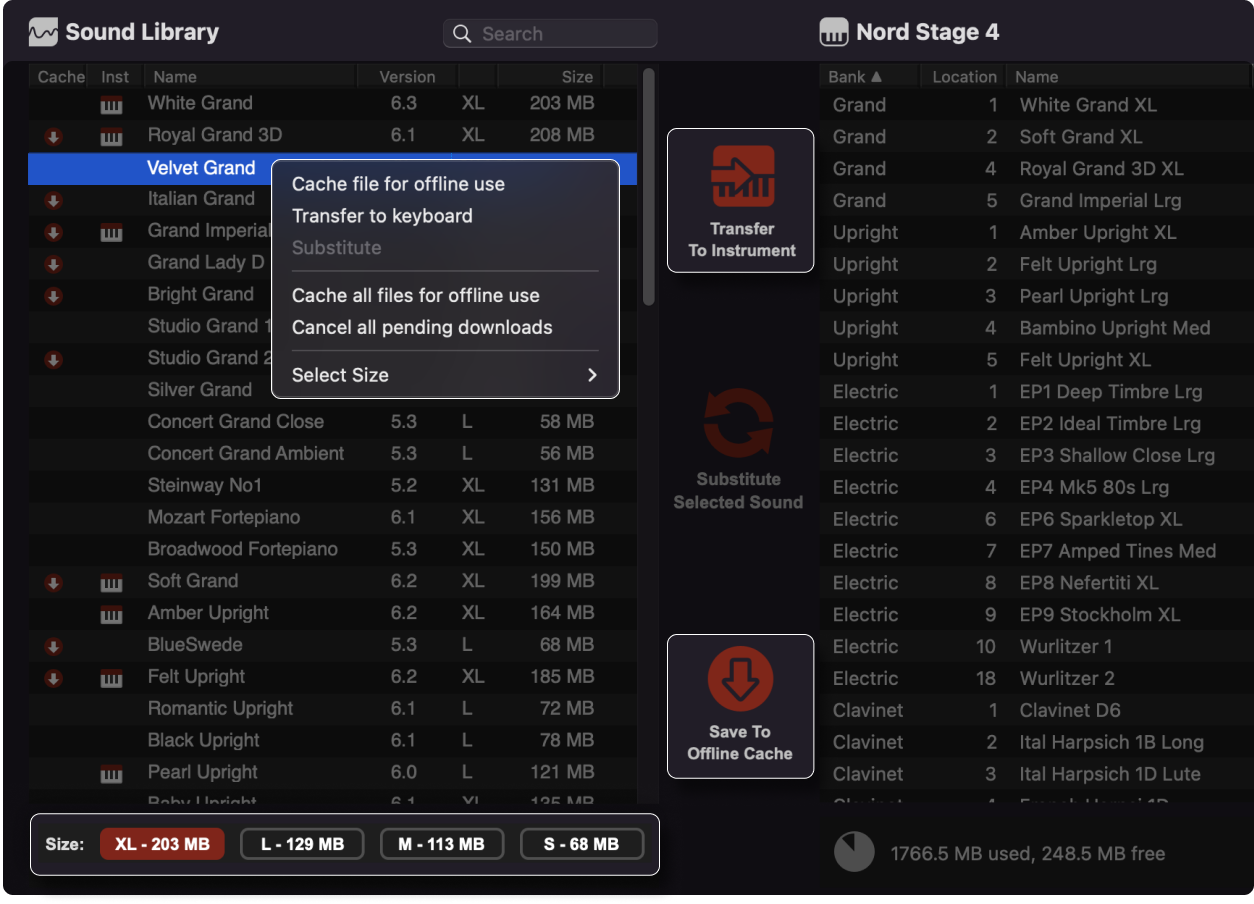This screenshot has height=904, width=1254.
Task: Select Steinway No1 in the library
Action: click(332, 486)
